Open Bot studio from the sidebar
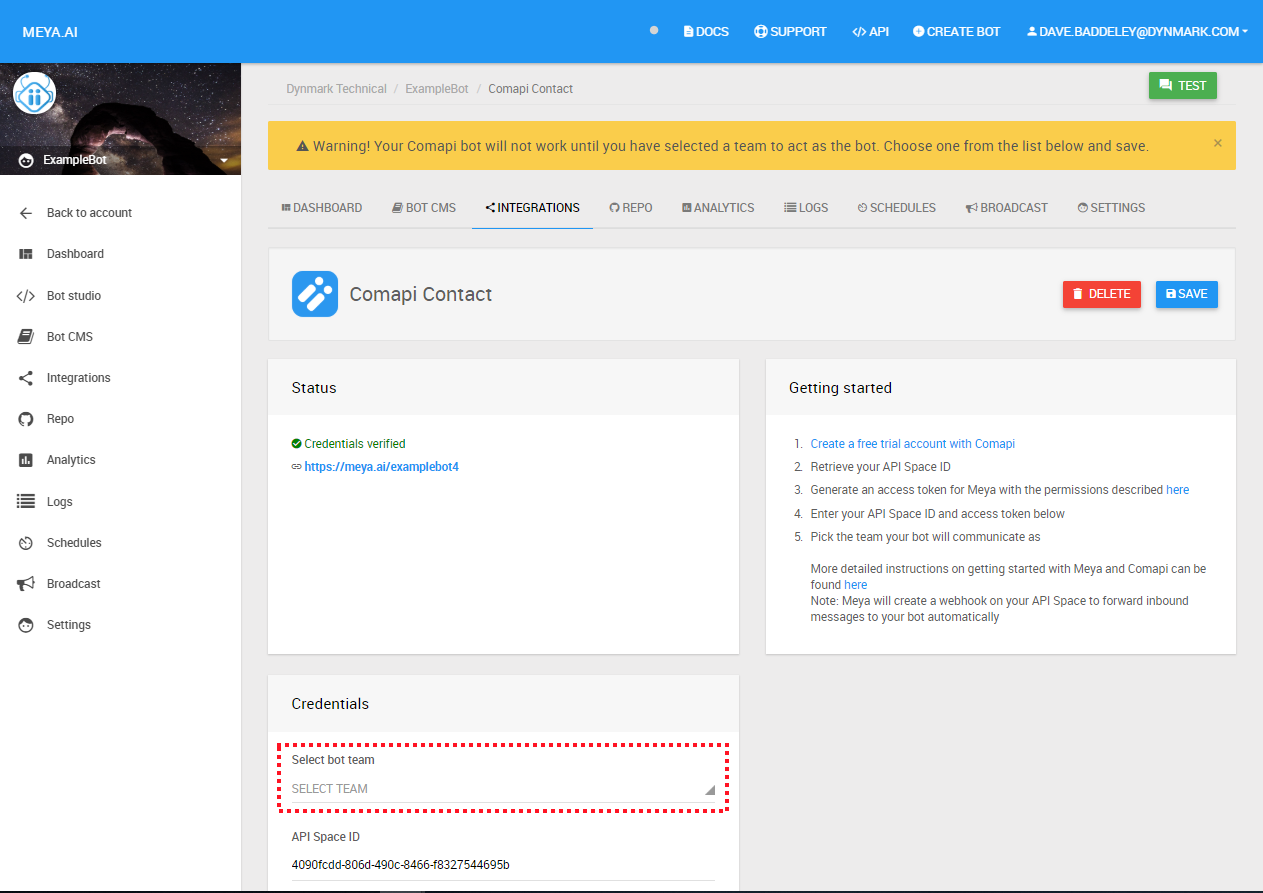This screenshot has height=893, width=1263. tap(74, 296)
